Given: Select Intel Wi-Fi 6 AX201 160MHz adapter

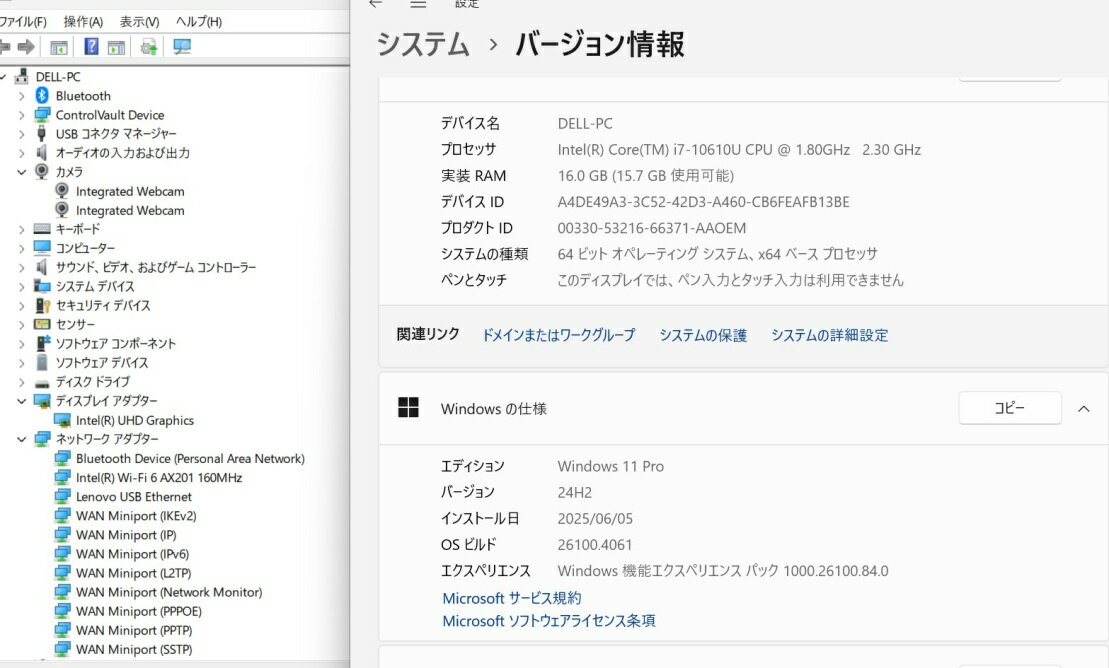Looking at the screenshot, I should pos(158,478).
